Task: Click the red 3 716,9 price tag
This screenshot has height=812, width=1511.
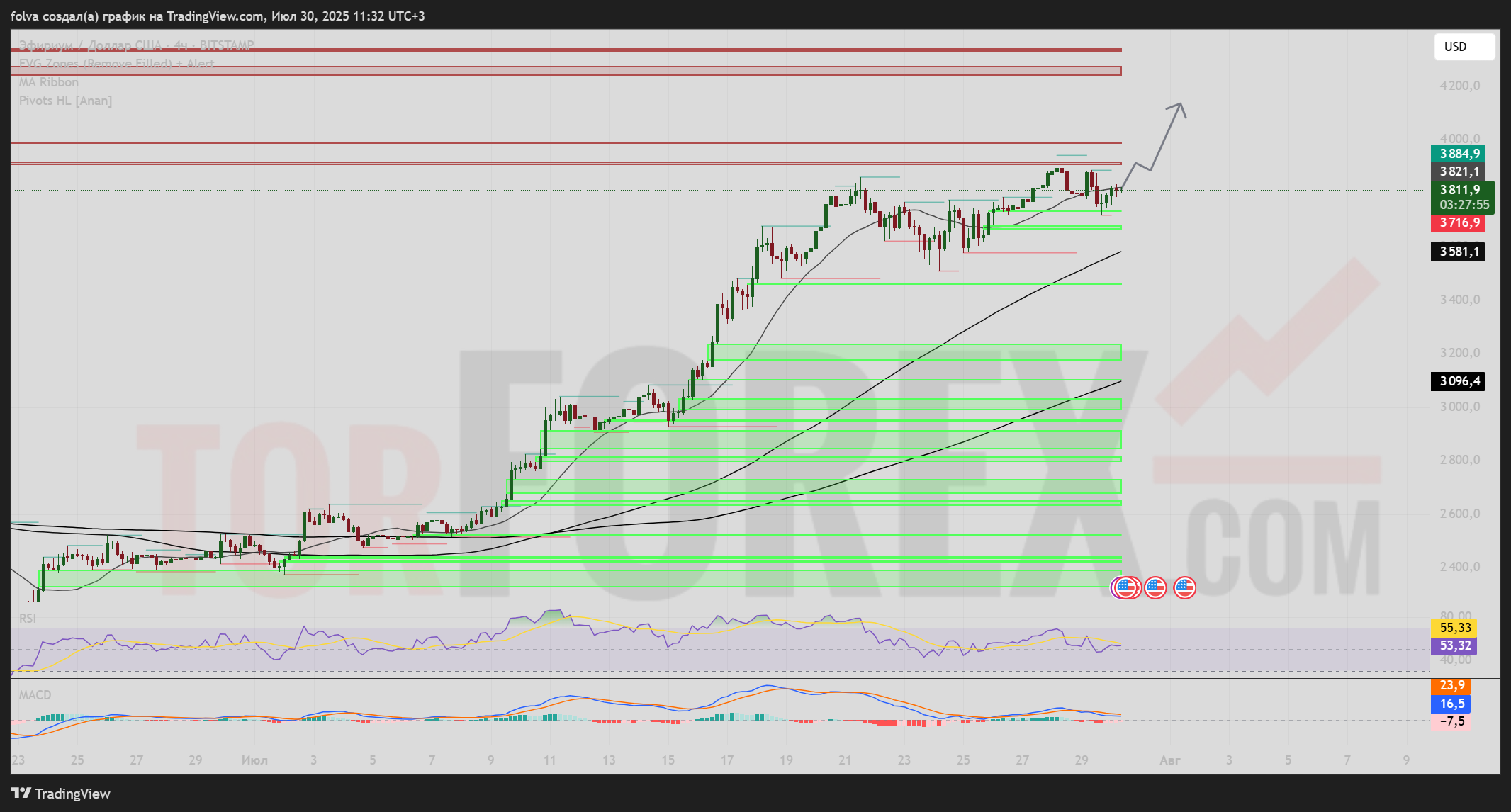Action: point(1459,222)
